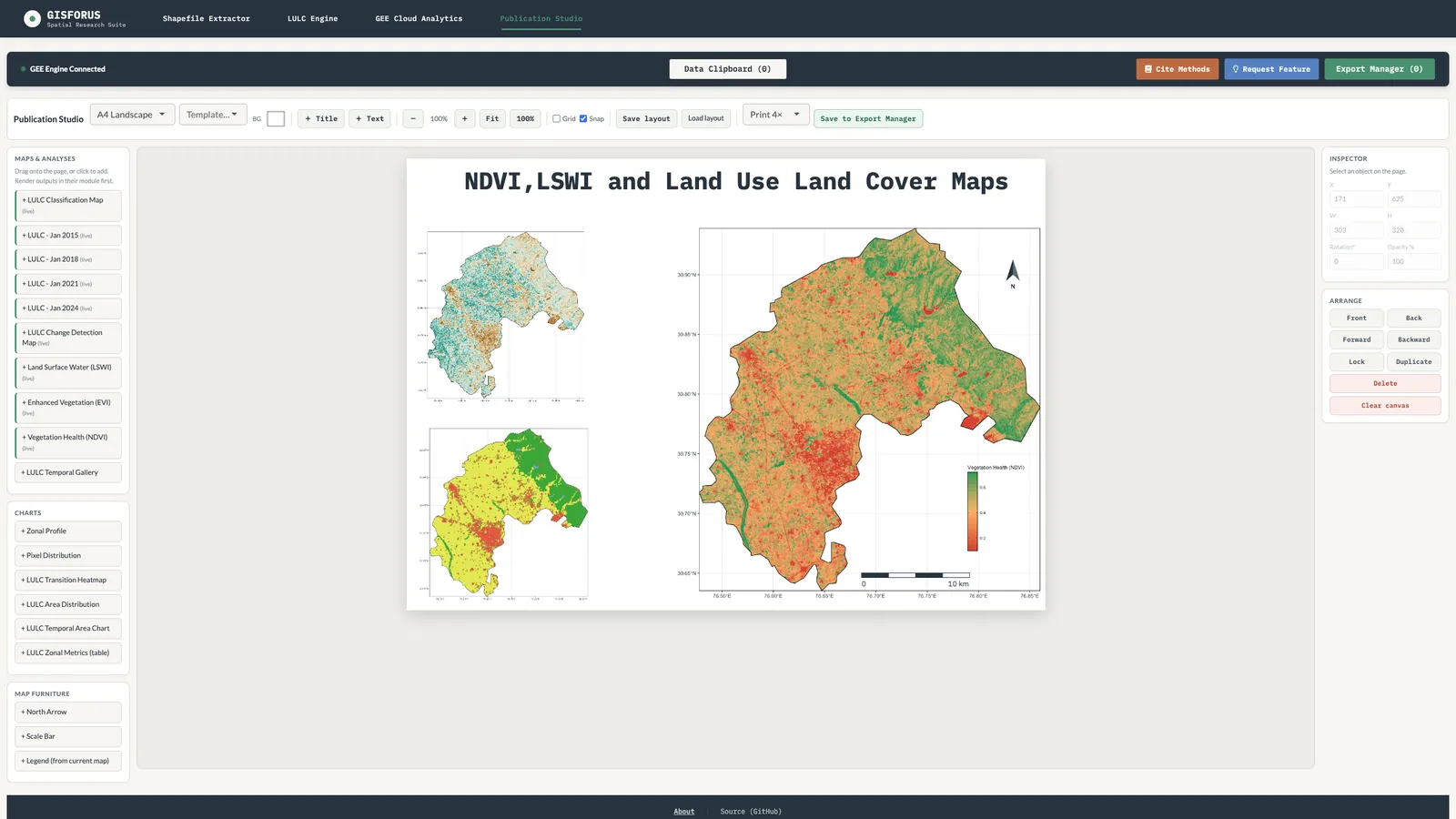This screenshot has height=819, width=1456.
Task: Click the Bring to Front button
Action: [1357, 318]
